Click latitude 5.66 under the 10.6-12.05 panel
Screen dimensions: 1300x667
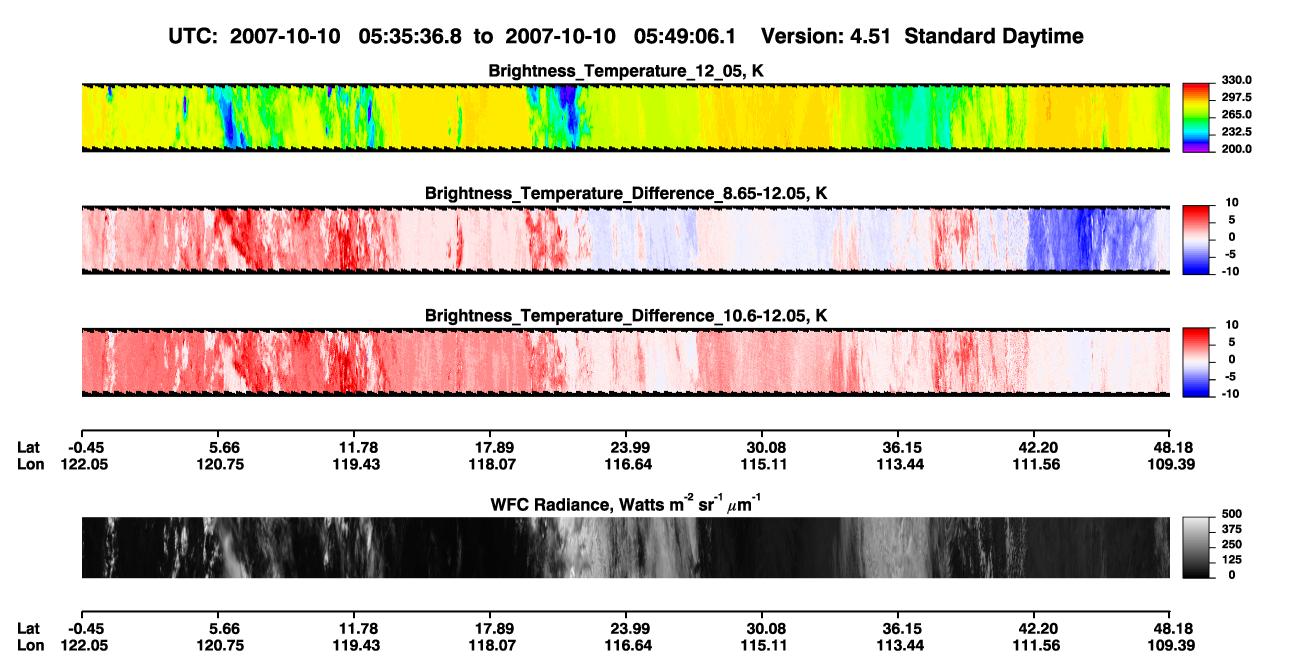click(x=217, y=448)
